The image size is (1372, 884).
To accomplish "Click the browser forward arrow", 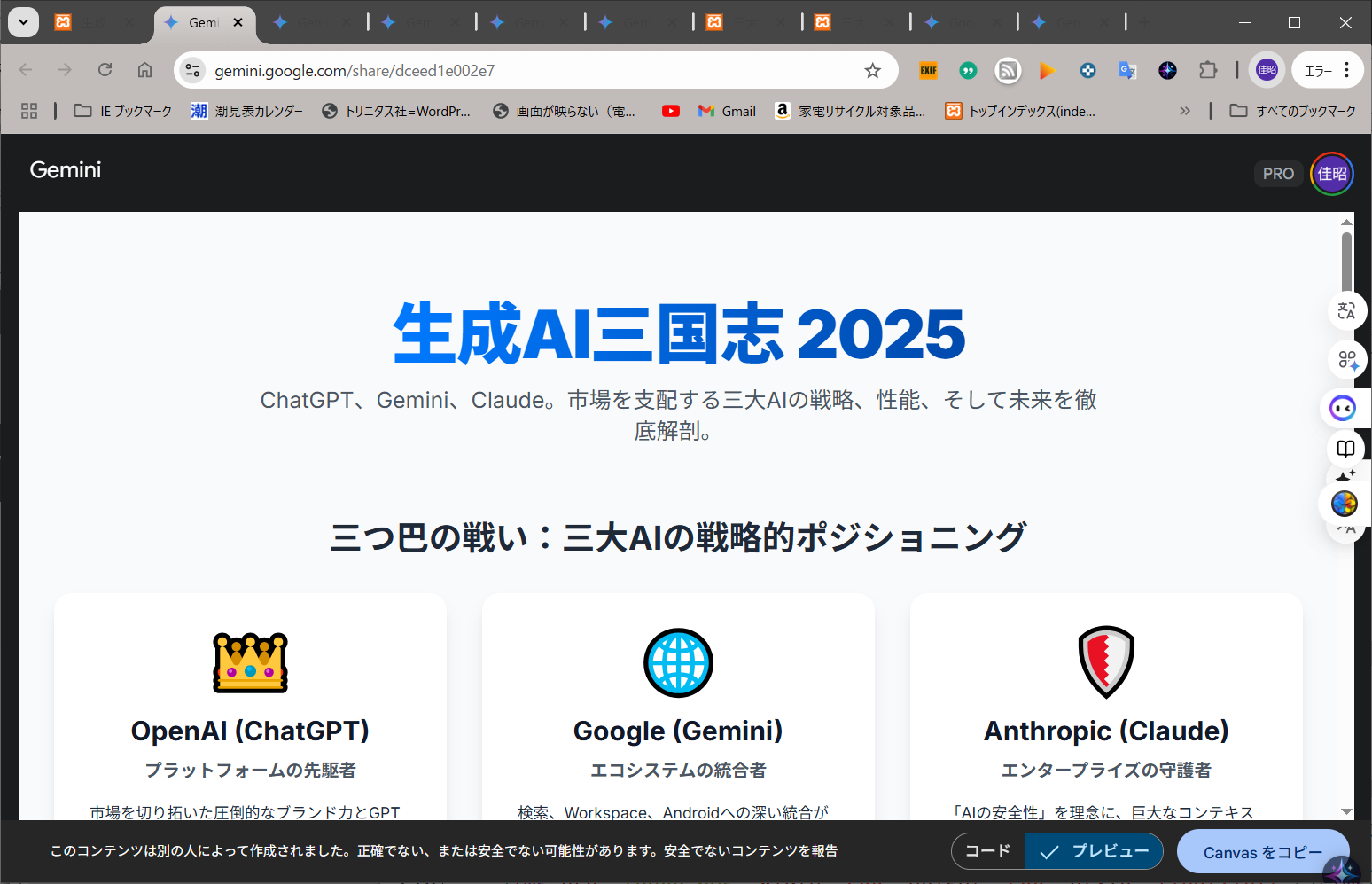I will (65, 70).
